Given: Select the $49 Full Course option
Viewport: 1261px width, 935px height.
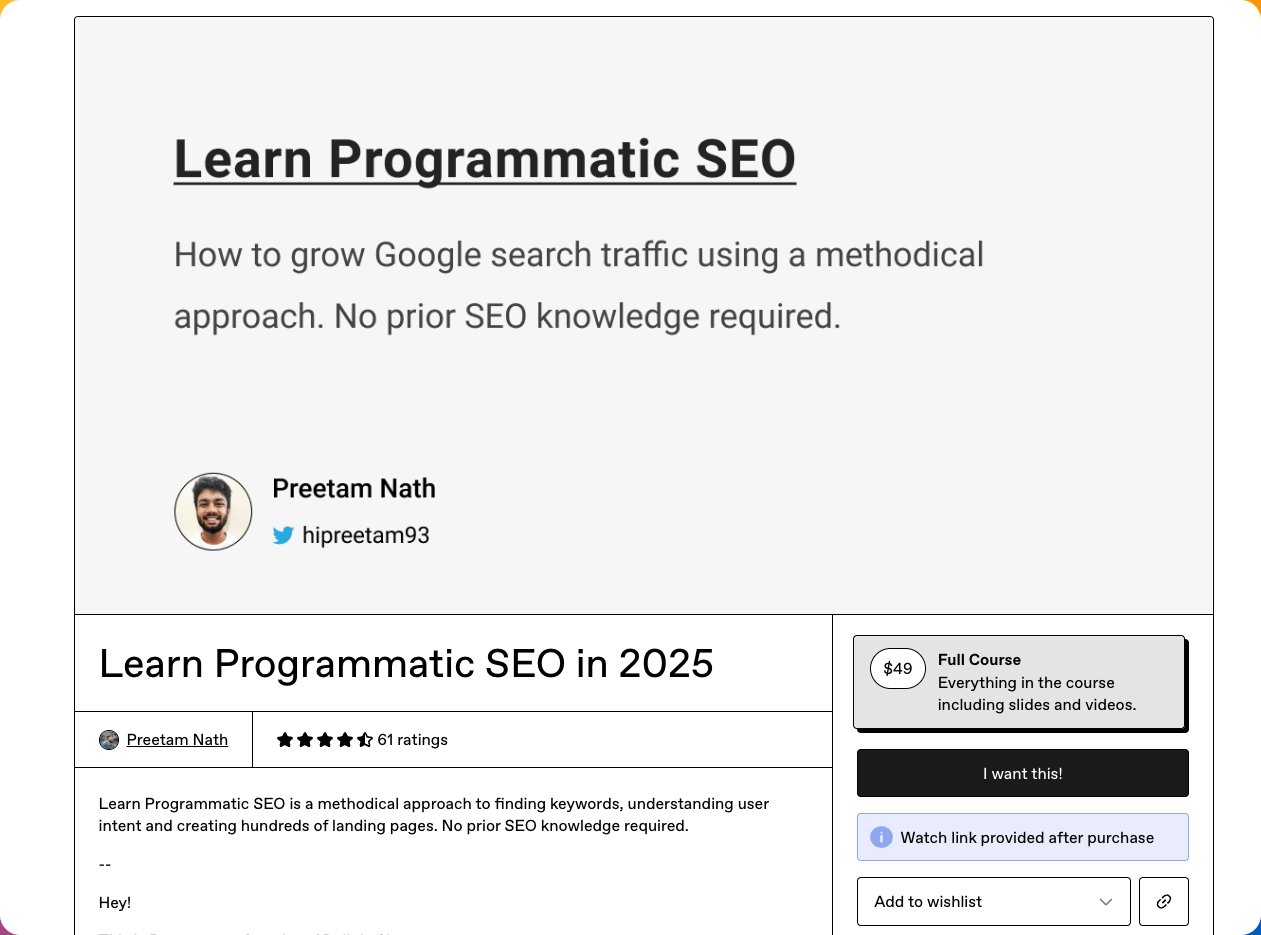Looking at the screenshot, I should point(1019,682).
